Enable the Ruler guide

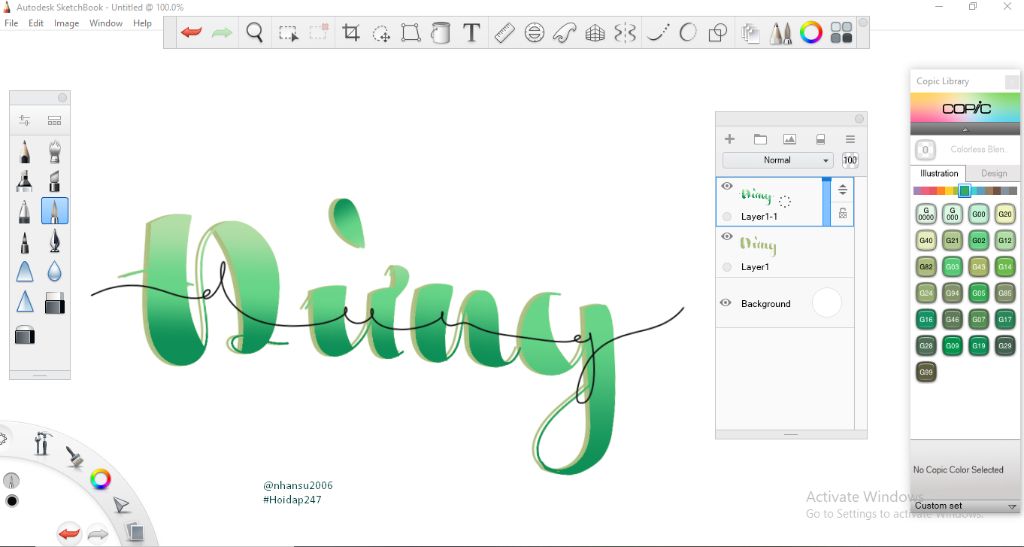pos(504,32)
